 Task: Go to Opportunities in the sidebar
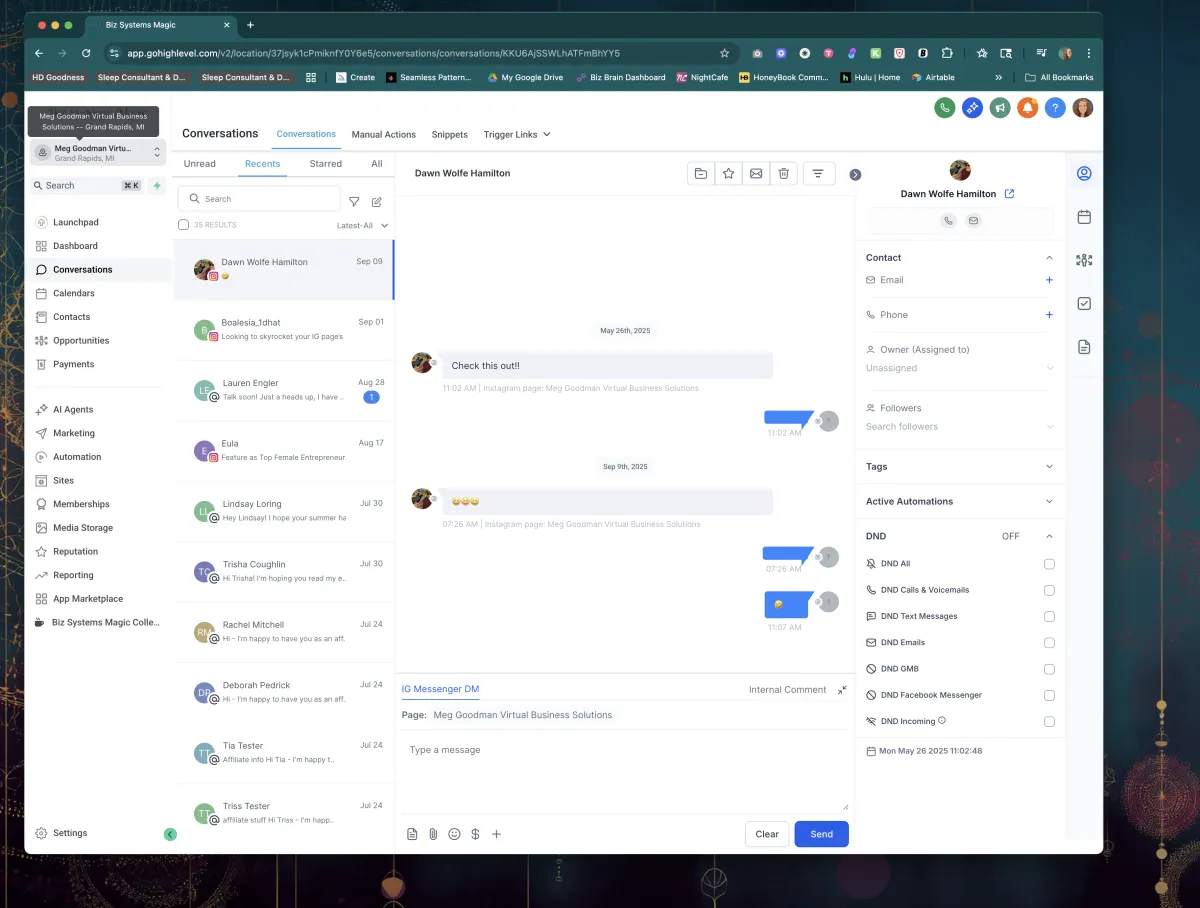coord(81,341)
